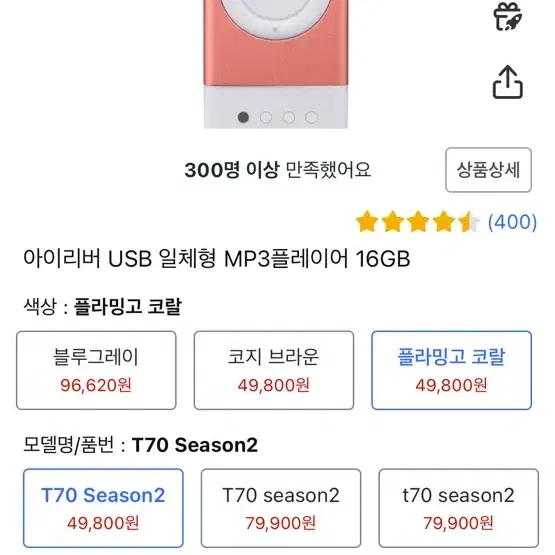Show fourth image via last pagination dot
This screenshot has width=555, height=555.
[x=311, y=117]
